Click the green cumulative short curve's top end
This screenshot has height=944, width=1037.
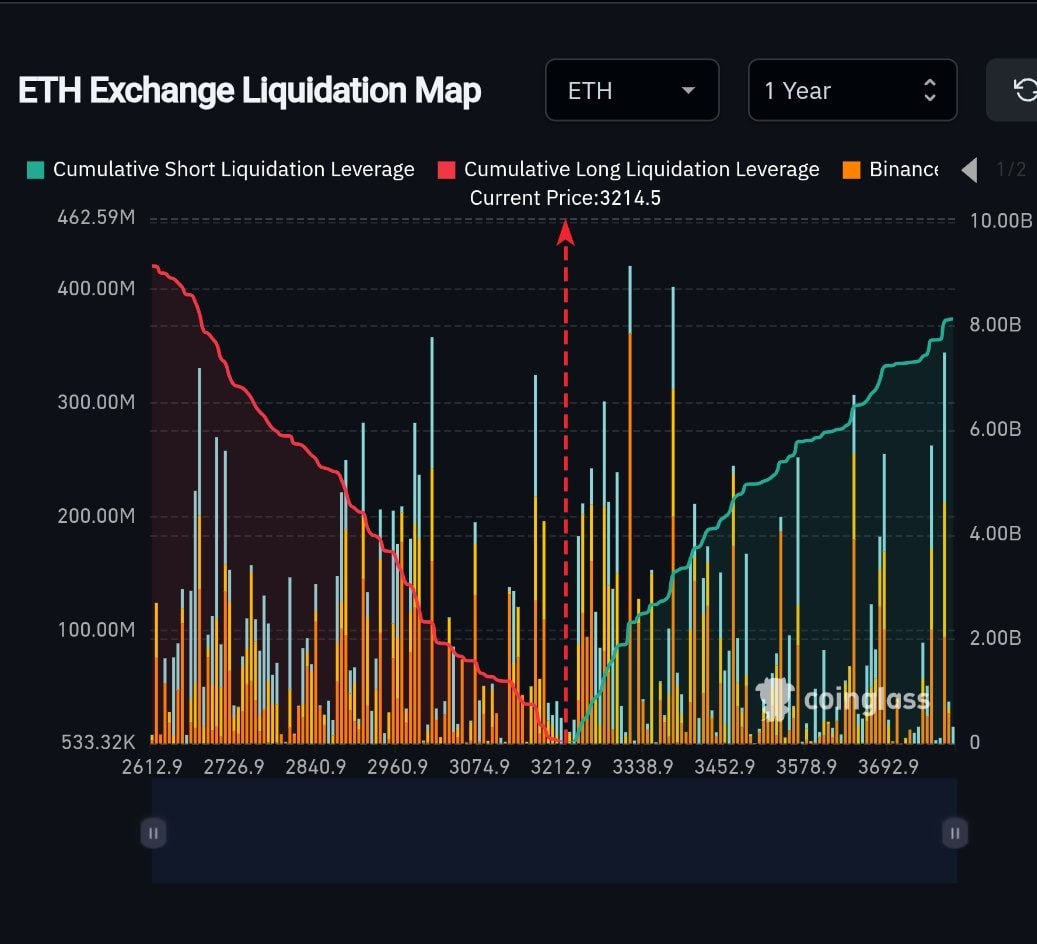[949, 320]
